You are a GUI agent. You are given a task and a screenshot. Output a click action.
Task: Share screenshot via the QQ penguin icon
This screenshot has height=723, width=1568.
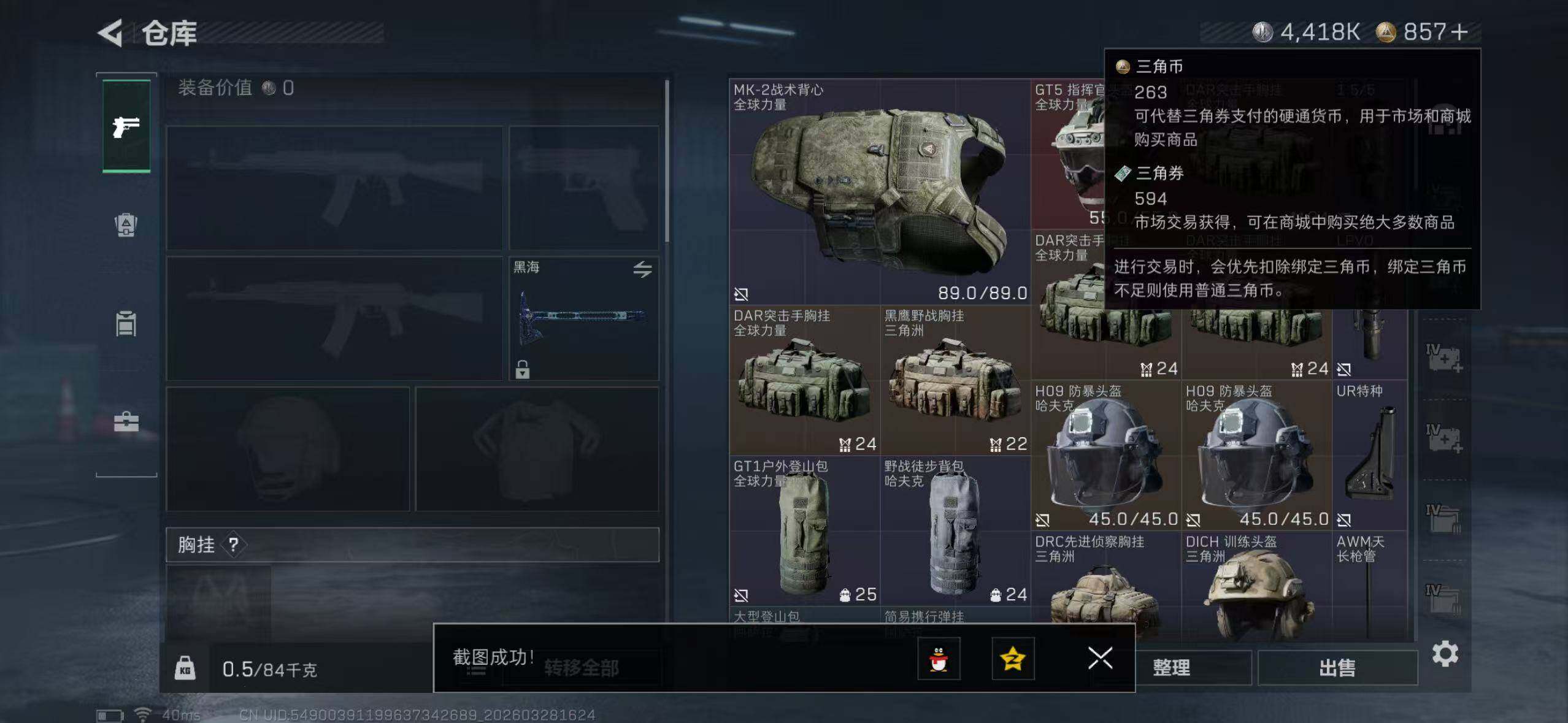point(939,659)
